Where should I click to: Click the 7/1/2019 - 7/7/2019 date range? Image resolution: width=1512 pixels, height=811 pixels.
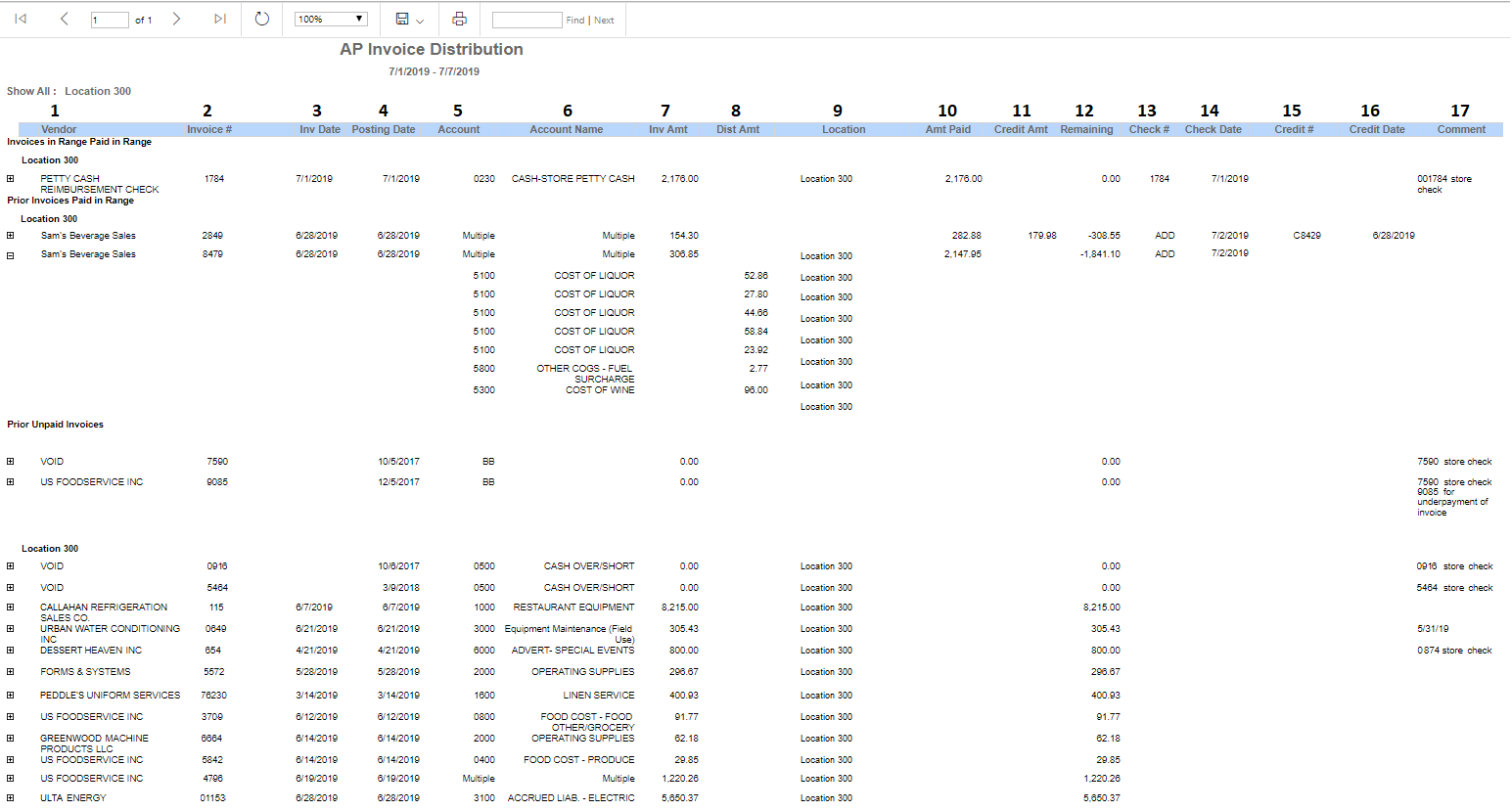pyautogui.click(x=434, y=71)
